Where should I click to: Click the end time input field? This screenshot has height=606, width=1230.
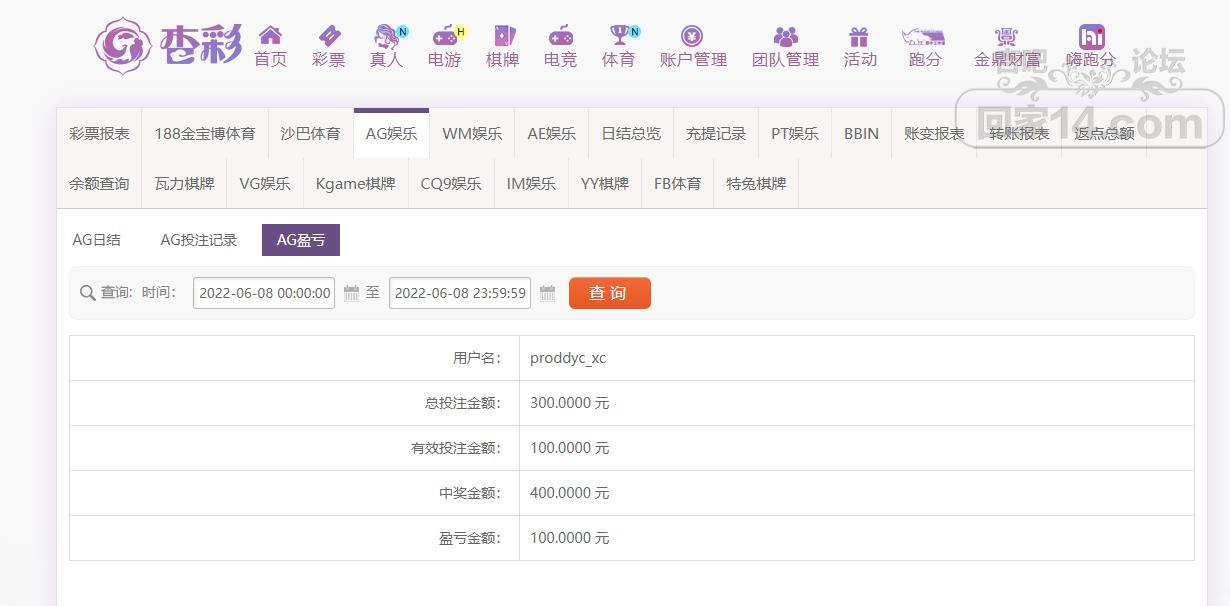tap(460, 293)
